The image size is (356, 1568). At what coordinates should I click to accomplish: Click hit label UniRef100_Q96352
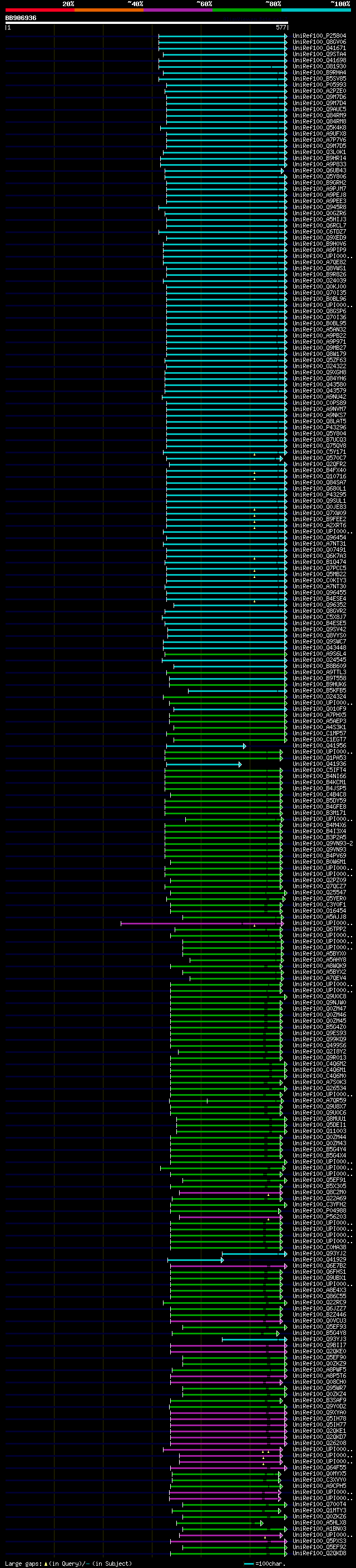click(x=319, y=605)
